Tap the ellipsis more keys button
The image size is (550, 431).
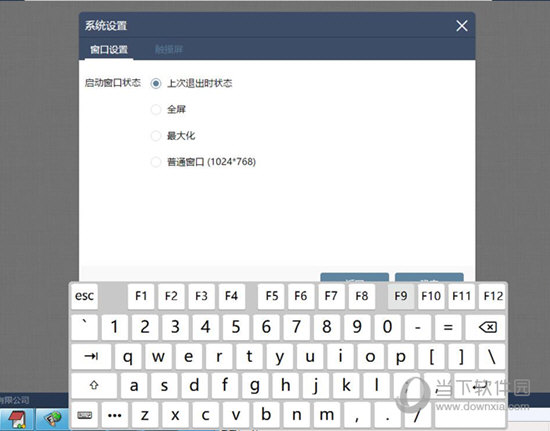coord(115,415)
